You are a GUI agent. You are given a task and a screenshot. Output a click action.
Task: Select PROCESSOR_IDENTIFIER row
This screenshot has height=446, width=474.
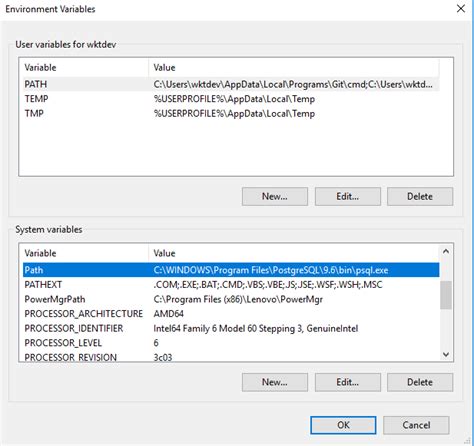coord(231,329)
